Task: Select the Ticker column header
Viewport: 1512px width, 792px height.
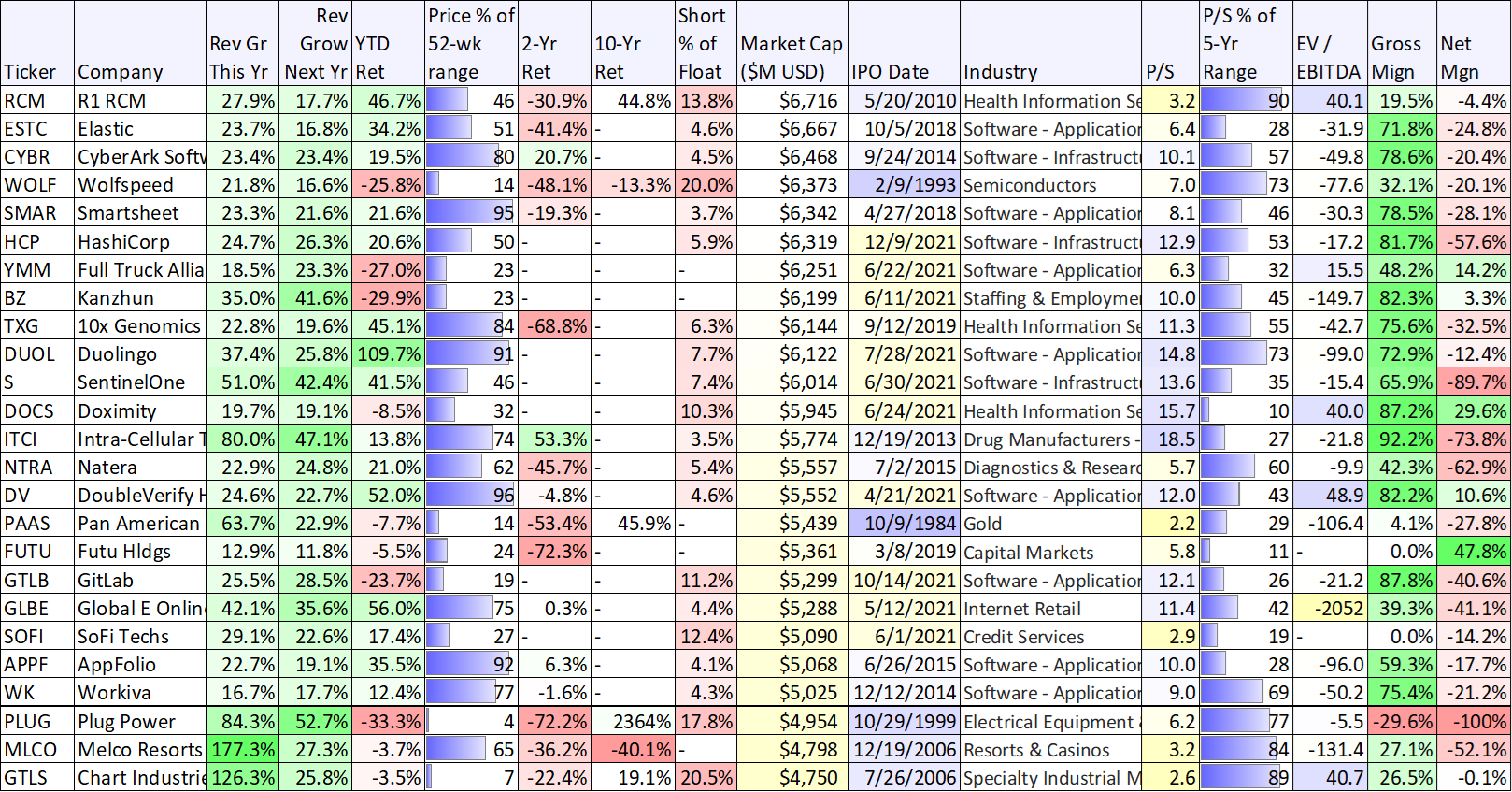Action: point(37,44)
